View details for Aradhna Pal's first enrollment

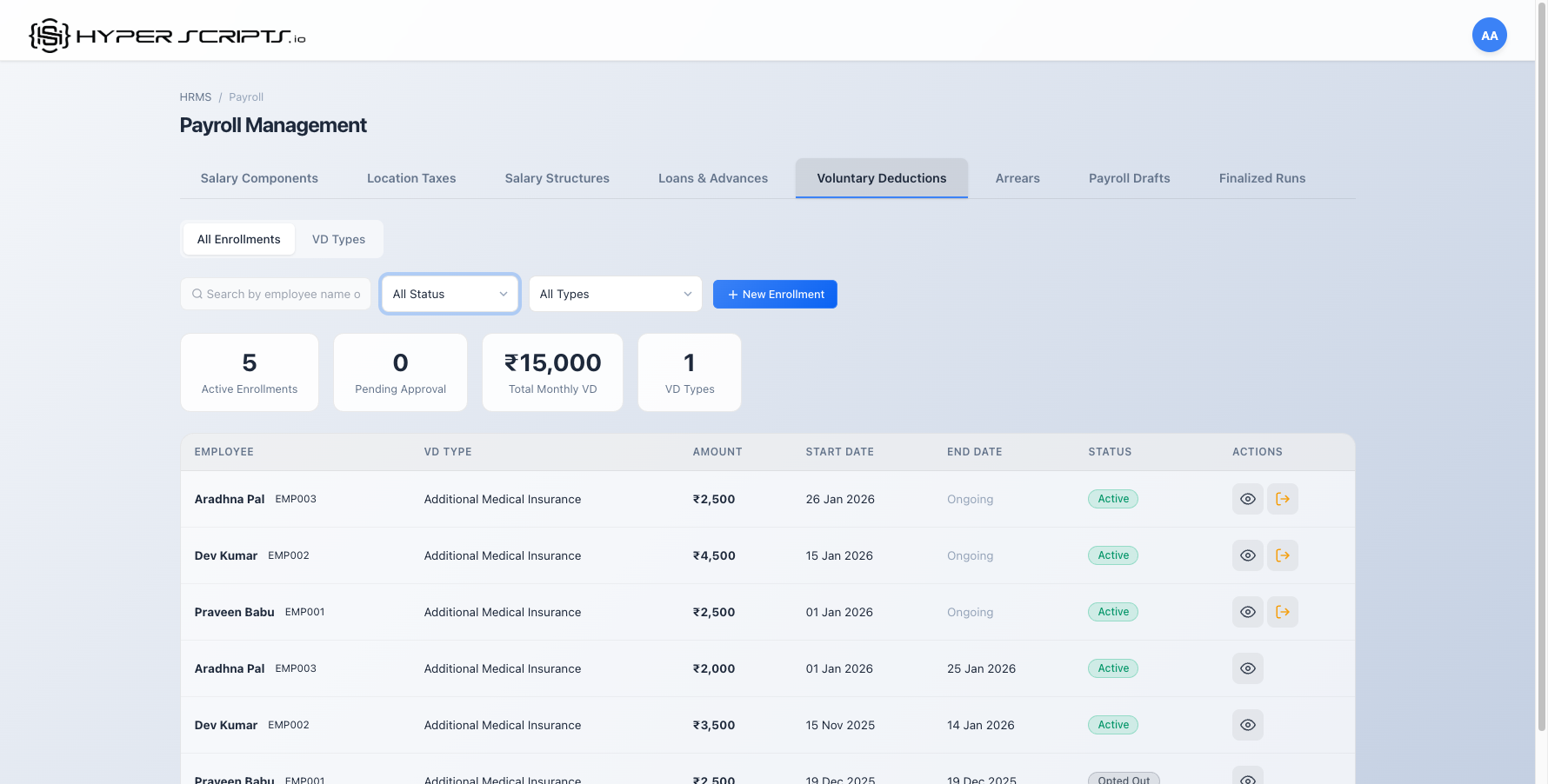[x=1247, y=499]
